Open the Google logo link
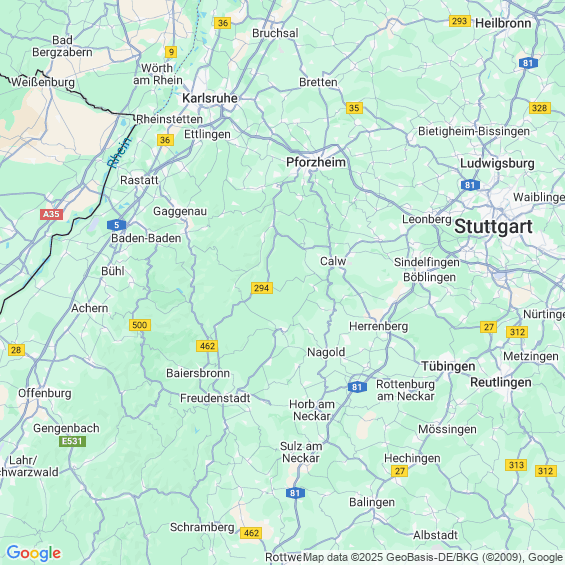 click(34, 553)
